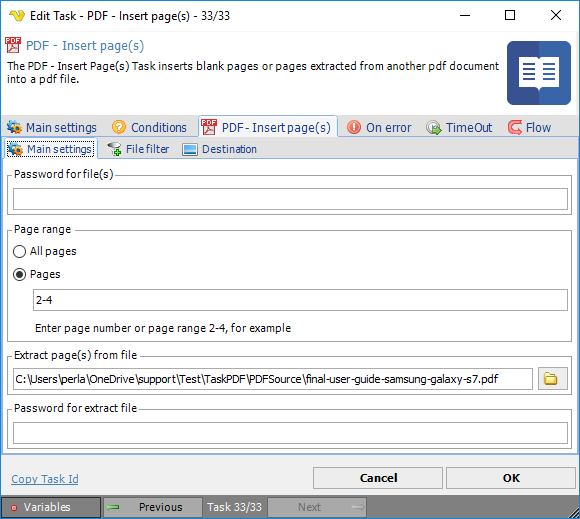Select the Pages radio button
Image resolution: width=580 pixels, height=519 pixels.
19,274
